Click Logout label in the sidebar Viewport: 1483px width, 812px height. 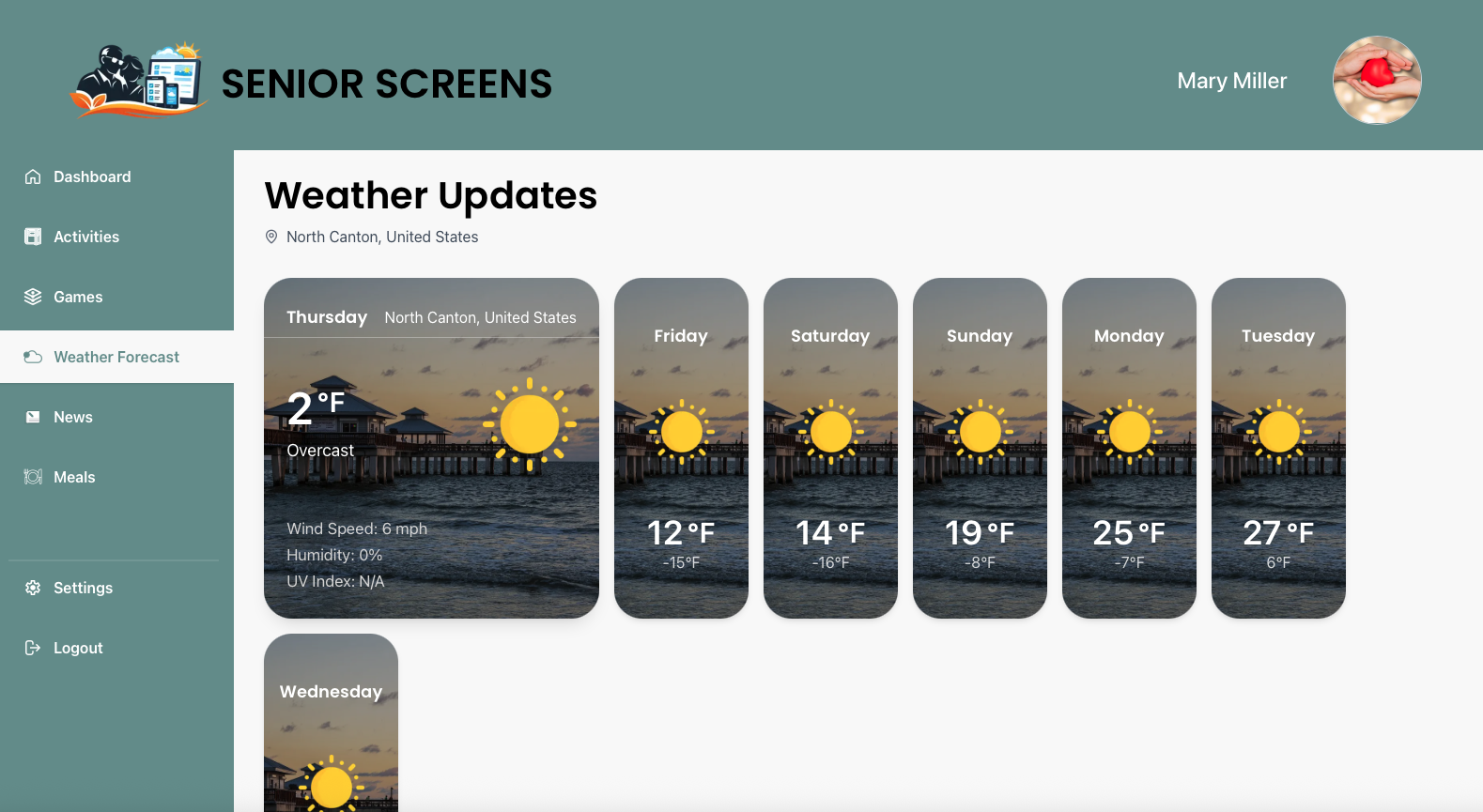pyautogui.click(x=78, y=648)
